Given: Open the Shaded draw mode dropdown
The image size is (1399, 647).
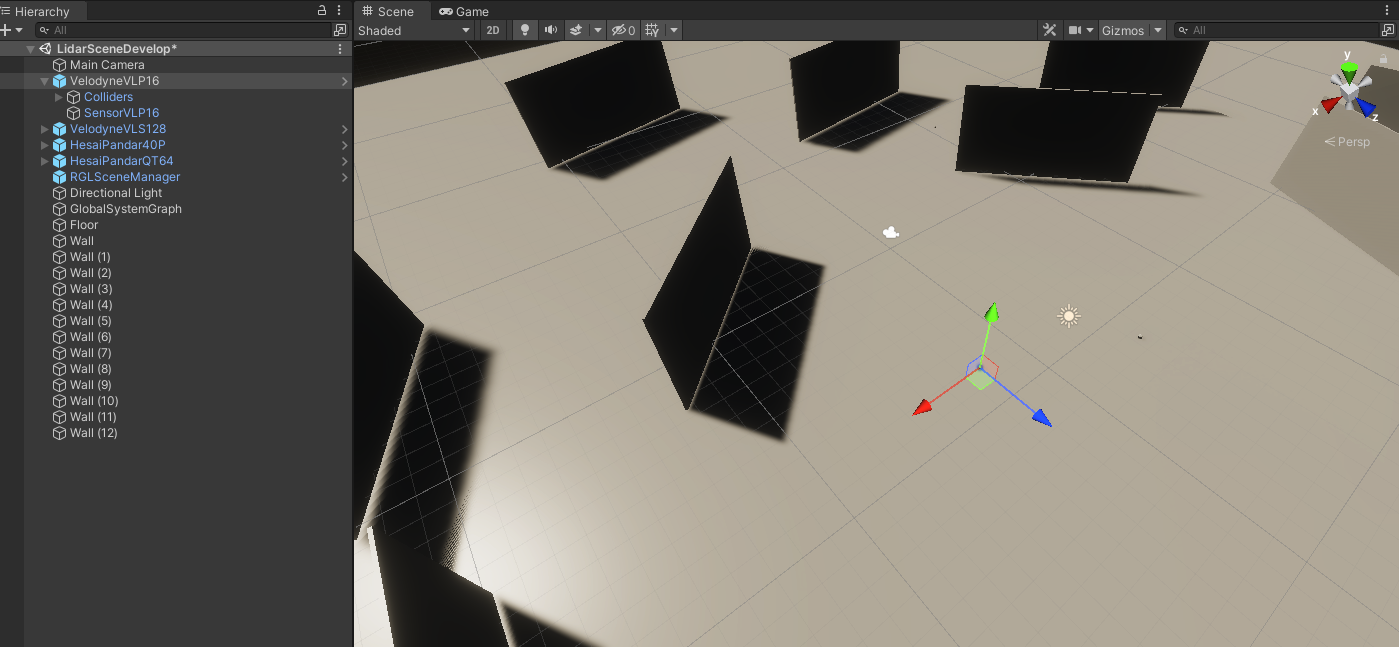Looking at the screenshot, I should 414,30.
